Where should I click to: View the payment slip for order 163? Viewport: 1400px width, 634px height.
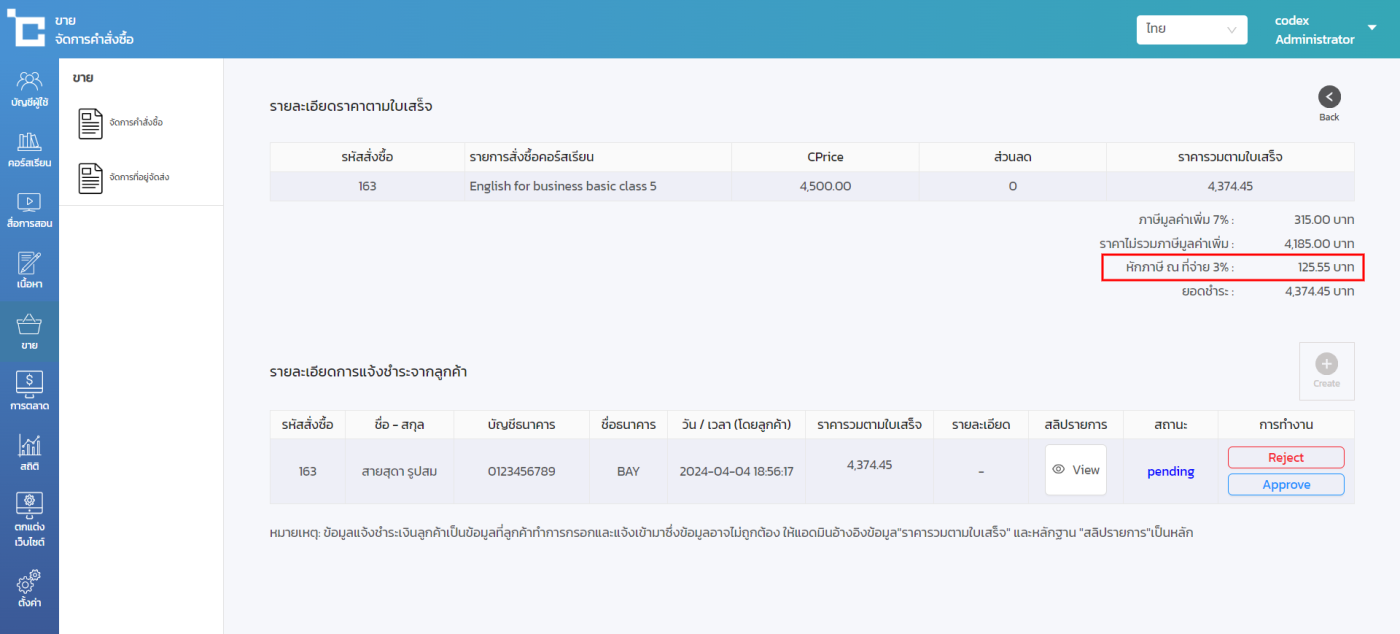[1075, 470]
